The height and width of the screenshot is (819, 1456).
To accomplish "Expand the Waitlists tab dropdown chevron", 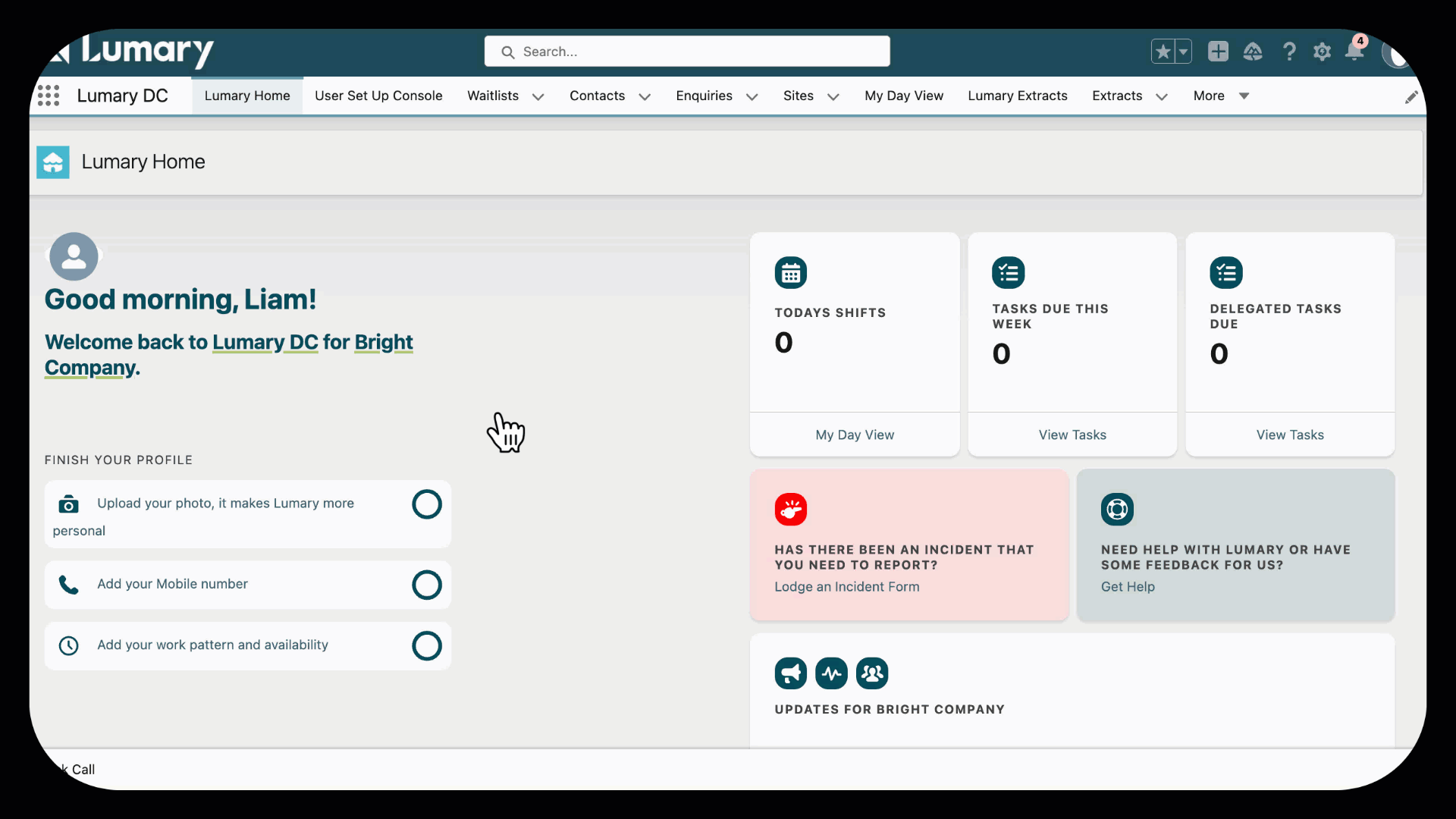I will [x=538, y=97].
